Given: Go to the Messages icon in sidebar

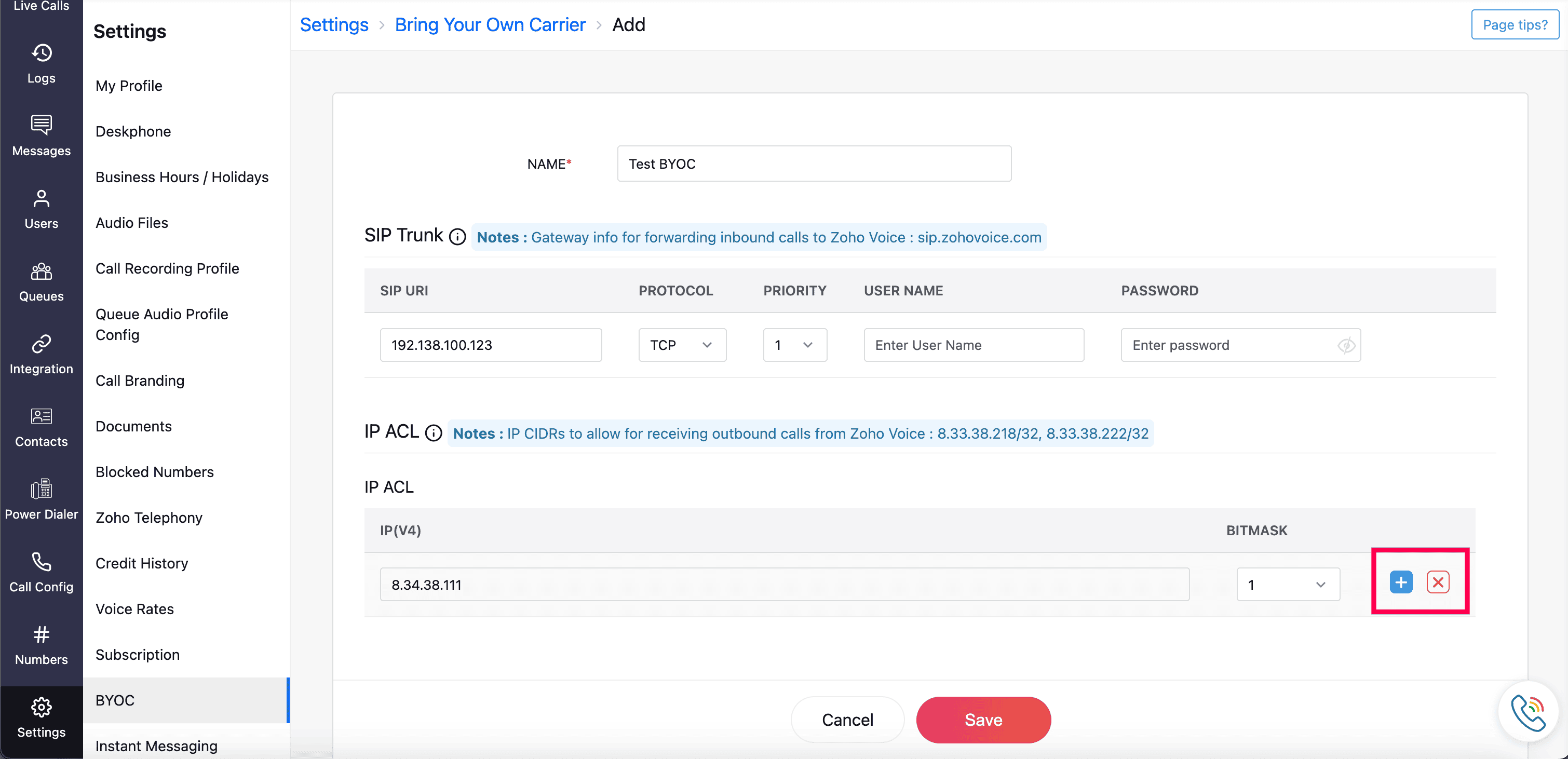Looking at the screenshot, I should [42, 126].
